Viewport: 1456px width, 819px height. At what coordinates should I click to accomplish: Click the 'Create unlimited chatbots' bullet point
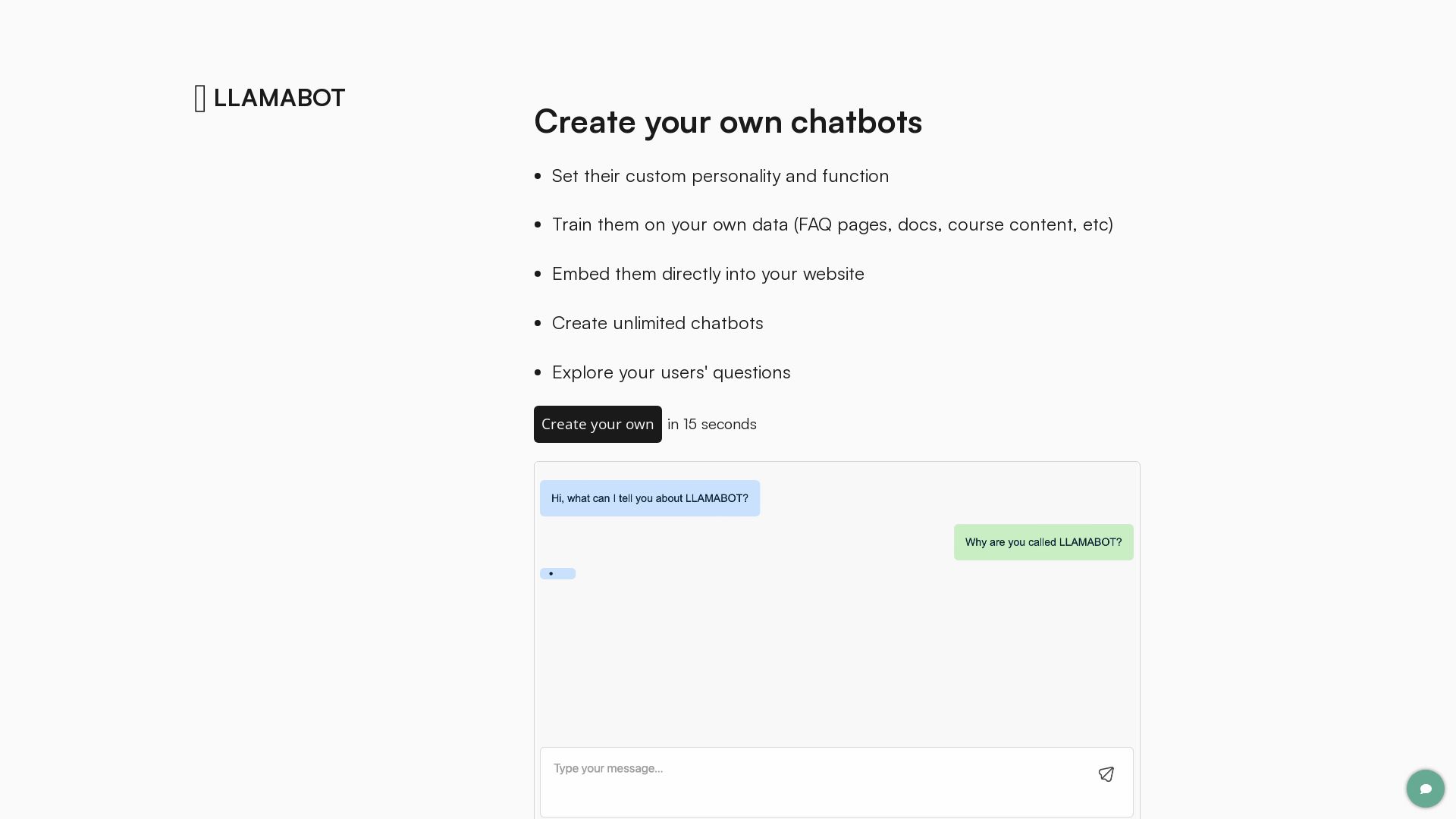click(657, 323)
